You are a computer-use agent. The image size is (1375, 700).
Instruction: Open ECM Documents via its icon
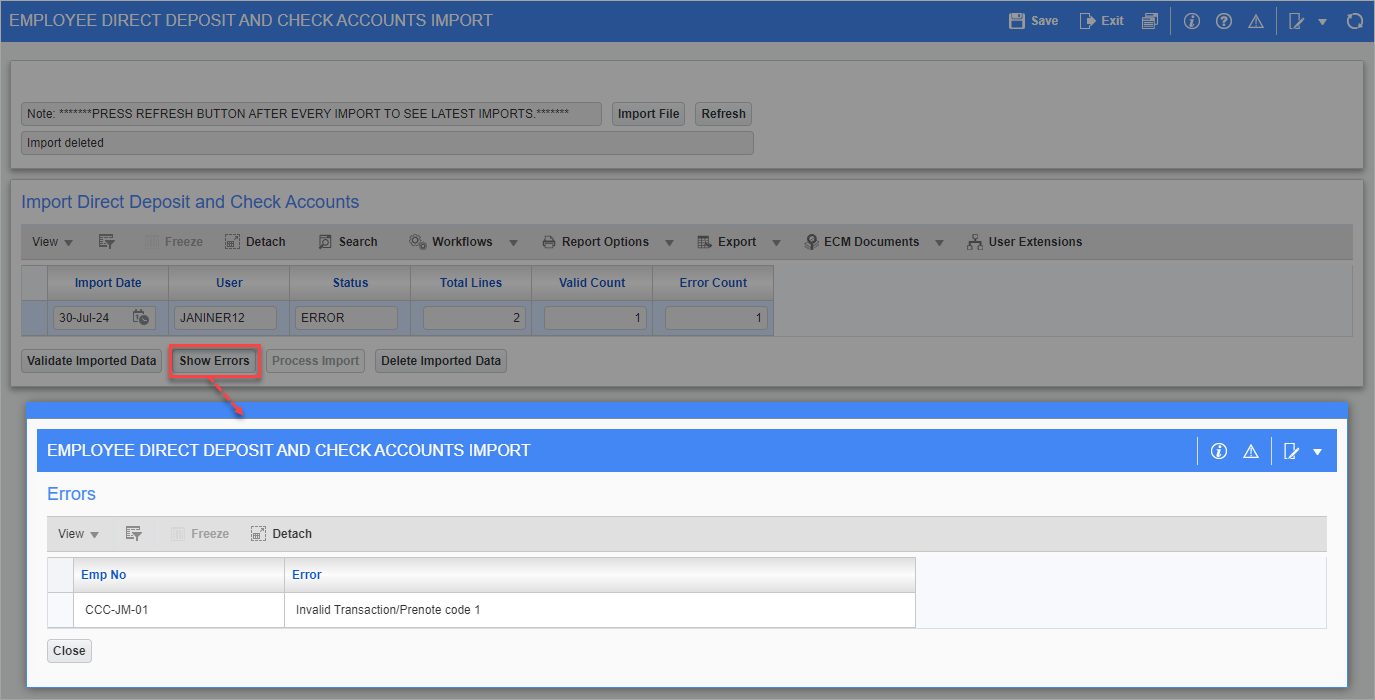click(x=811, y=241)
